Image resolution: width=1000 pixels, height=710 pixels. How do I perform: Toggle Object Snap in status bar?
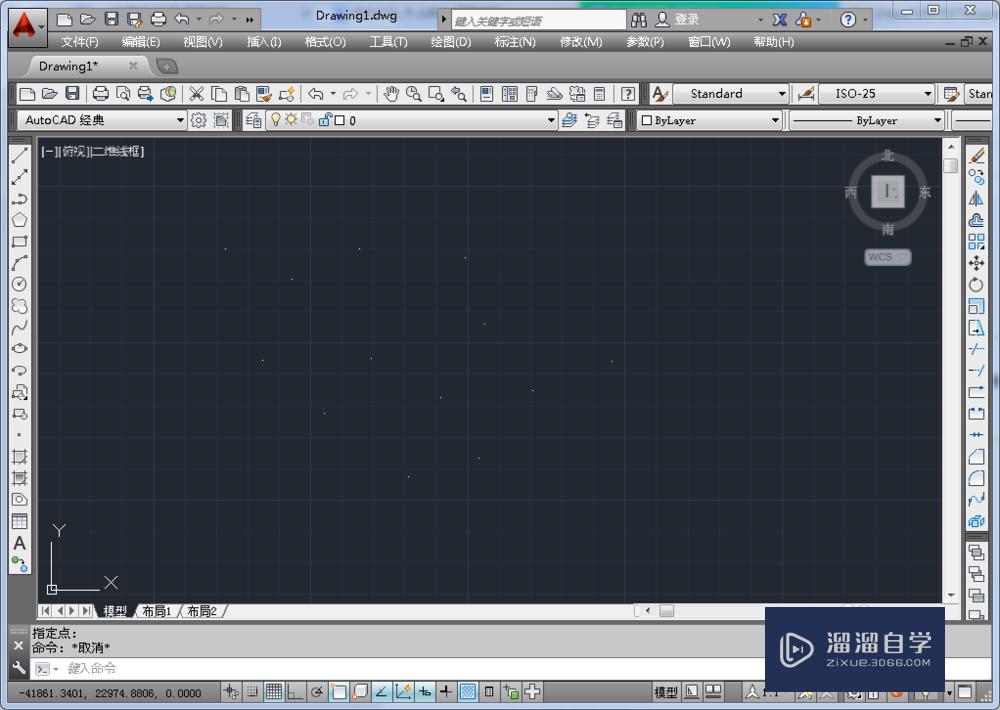tap(339, 692)
